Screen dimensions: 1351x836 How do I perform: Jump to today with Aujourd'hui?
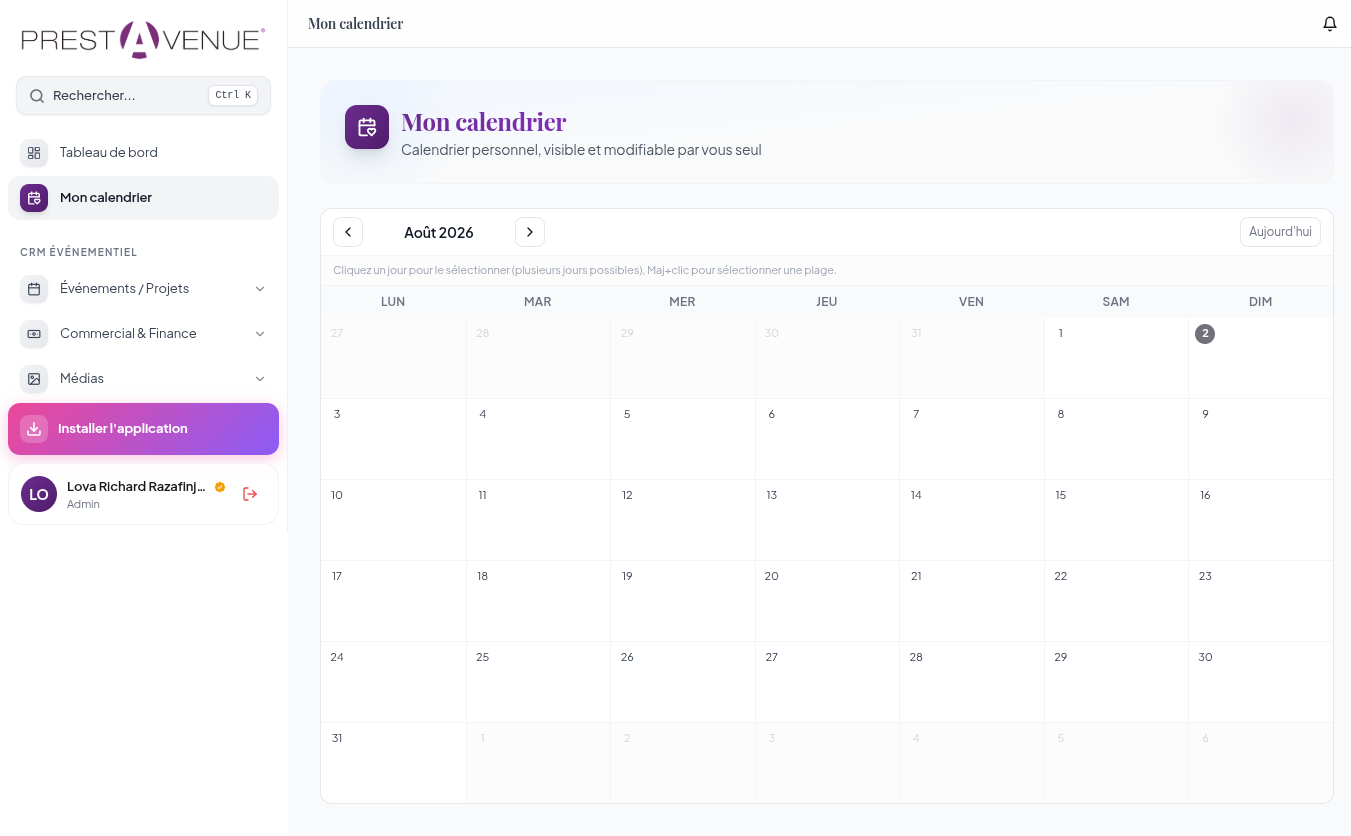pyautogui.click(x=1280, y=232)
